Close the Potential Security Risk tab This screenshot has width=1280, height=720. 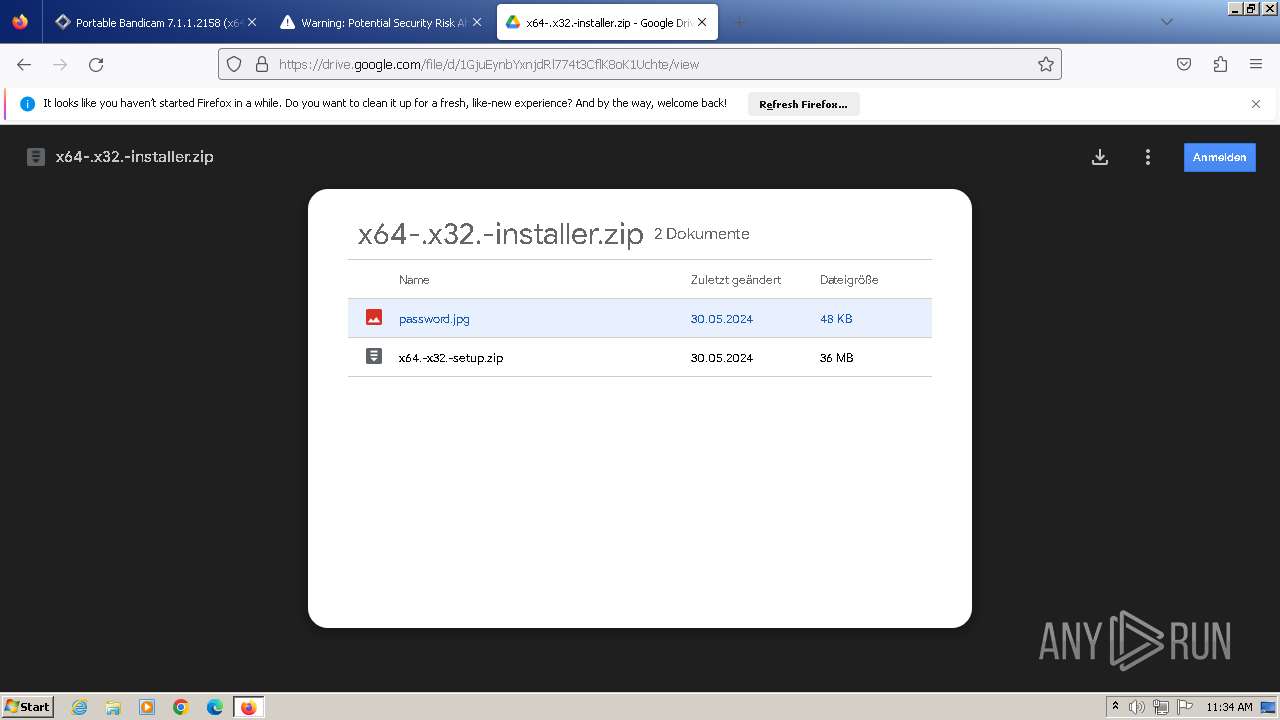477,22
